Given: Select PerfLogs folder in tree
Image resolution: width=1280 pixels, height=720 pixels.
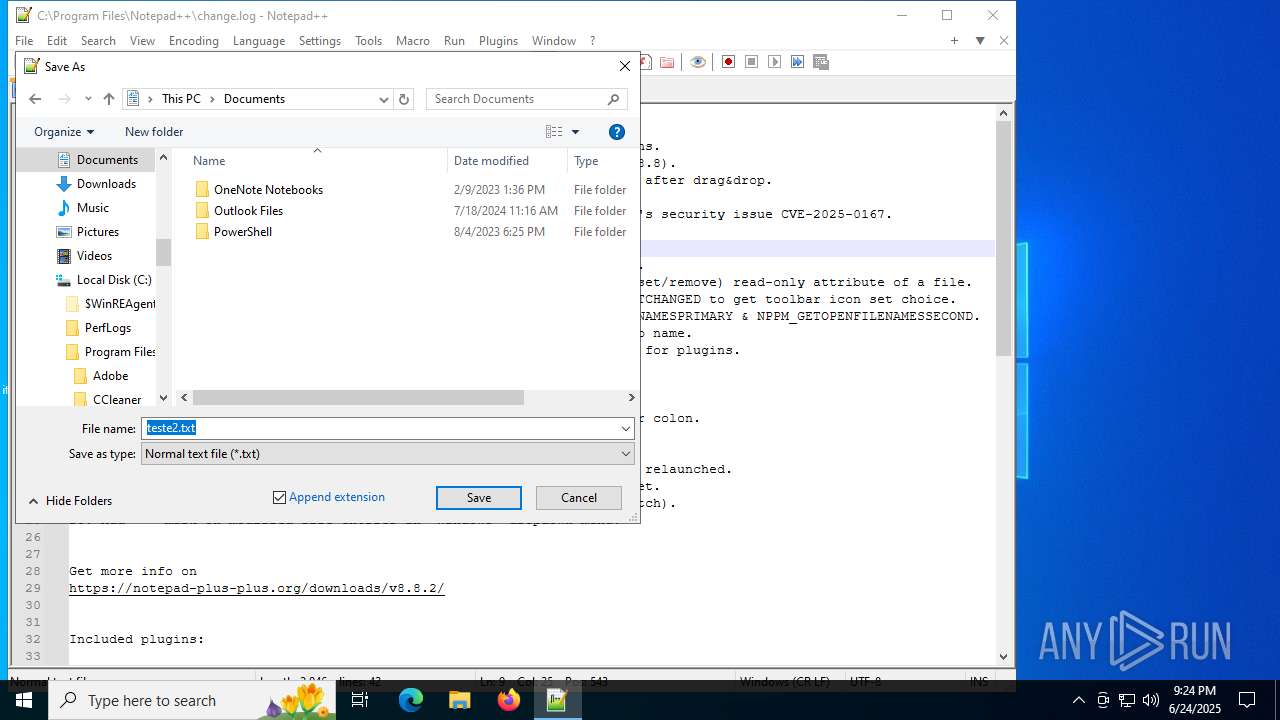Looking at the screenshot, I should point(108,328).
